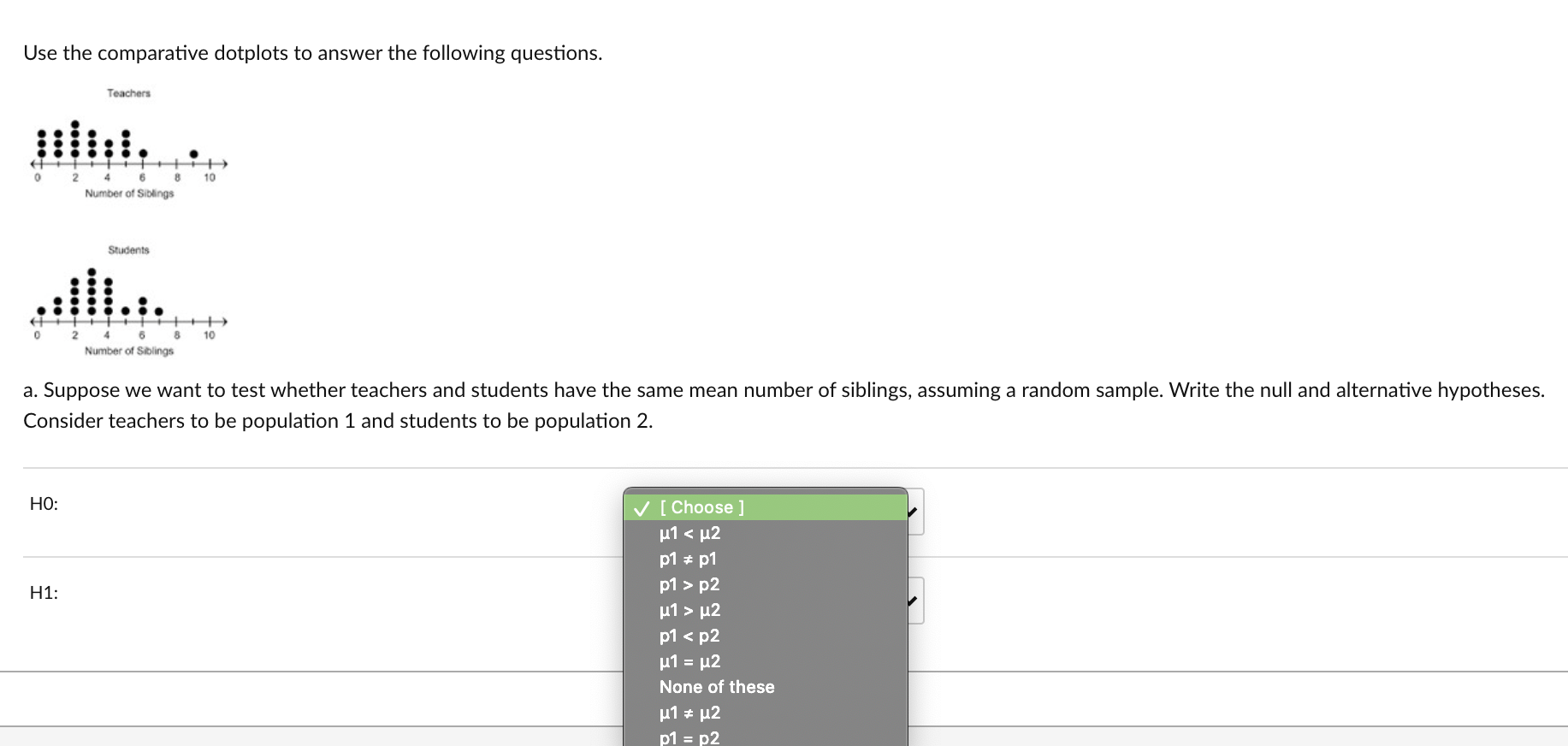Choose μ1 ≠ μ2 from the dropdown
The height and width of the screenshot is (746, 1568).
689,712
